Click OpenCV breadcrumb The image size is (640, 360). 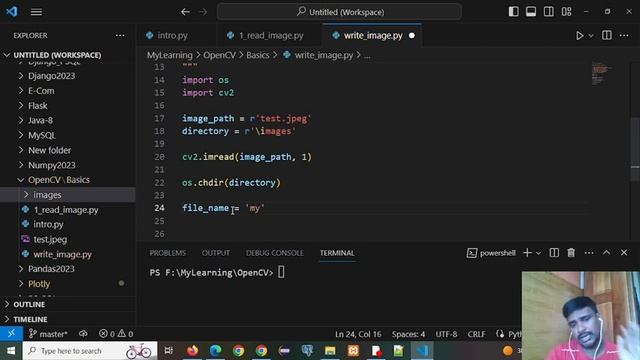click(219, 55)
